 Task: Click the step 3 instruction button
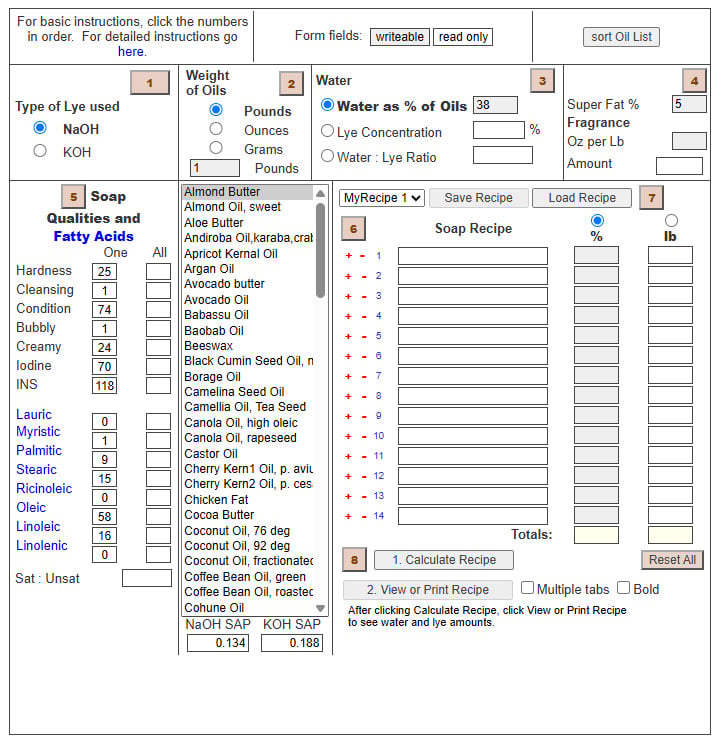[x=542, y=81]
